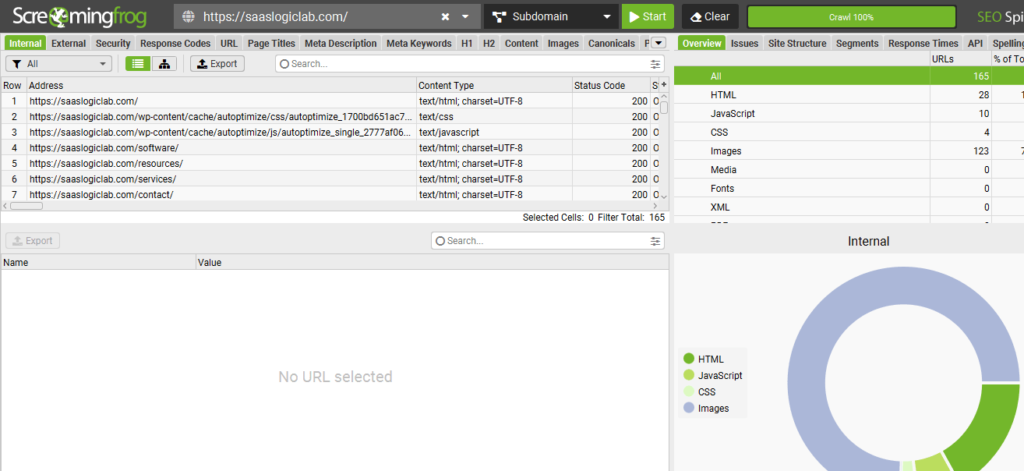1024x471 pixels.
Task: Open the Security tab
Action: coord(113,43)
